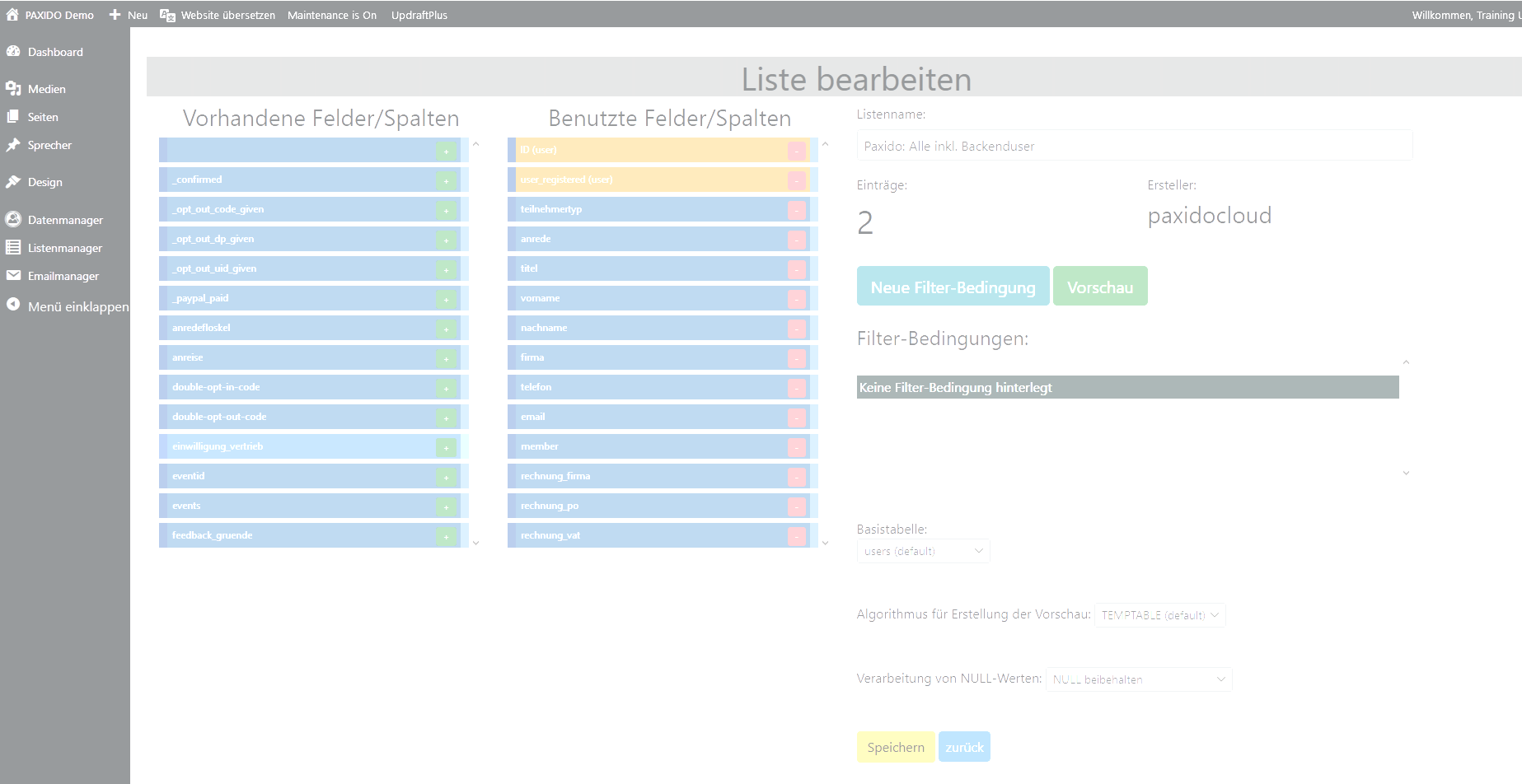Open Listenmanager in the sidebar
The height and width of the screenshot is (784, 1522).
[64, 248]
